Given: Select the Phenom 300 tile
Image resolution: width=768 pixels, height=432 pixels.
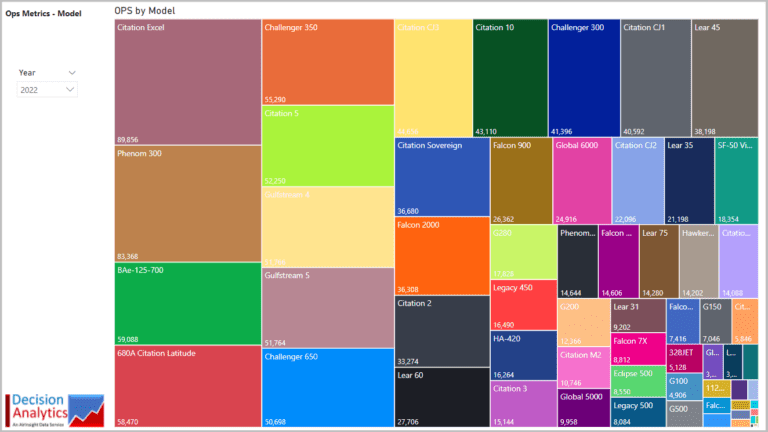Looking at the screenshot, I should pyautogui.click(x=188, y=204).
